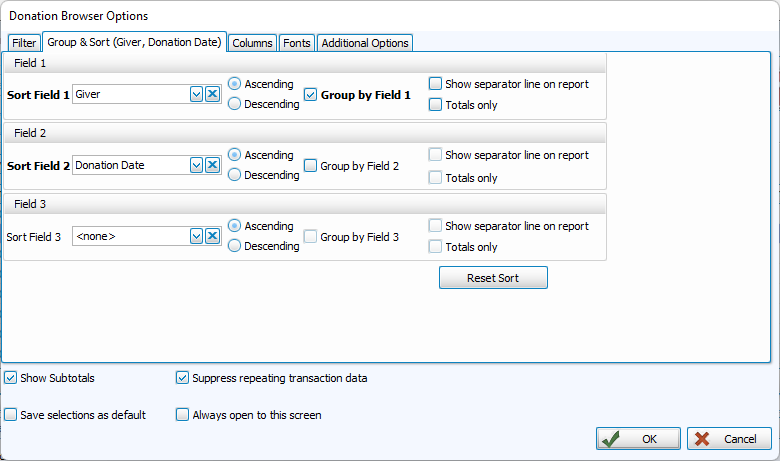Clear Sort Field 3 with X icon
Screen dimensions: 780x461
coord(212,236)
